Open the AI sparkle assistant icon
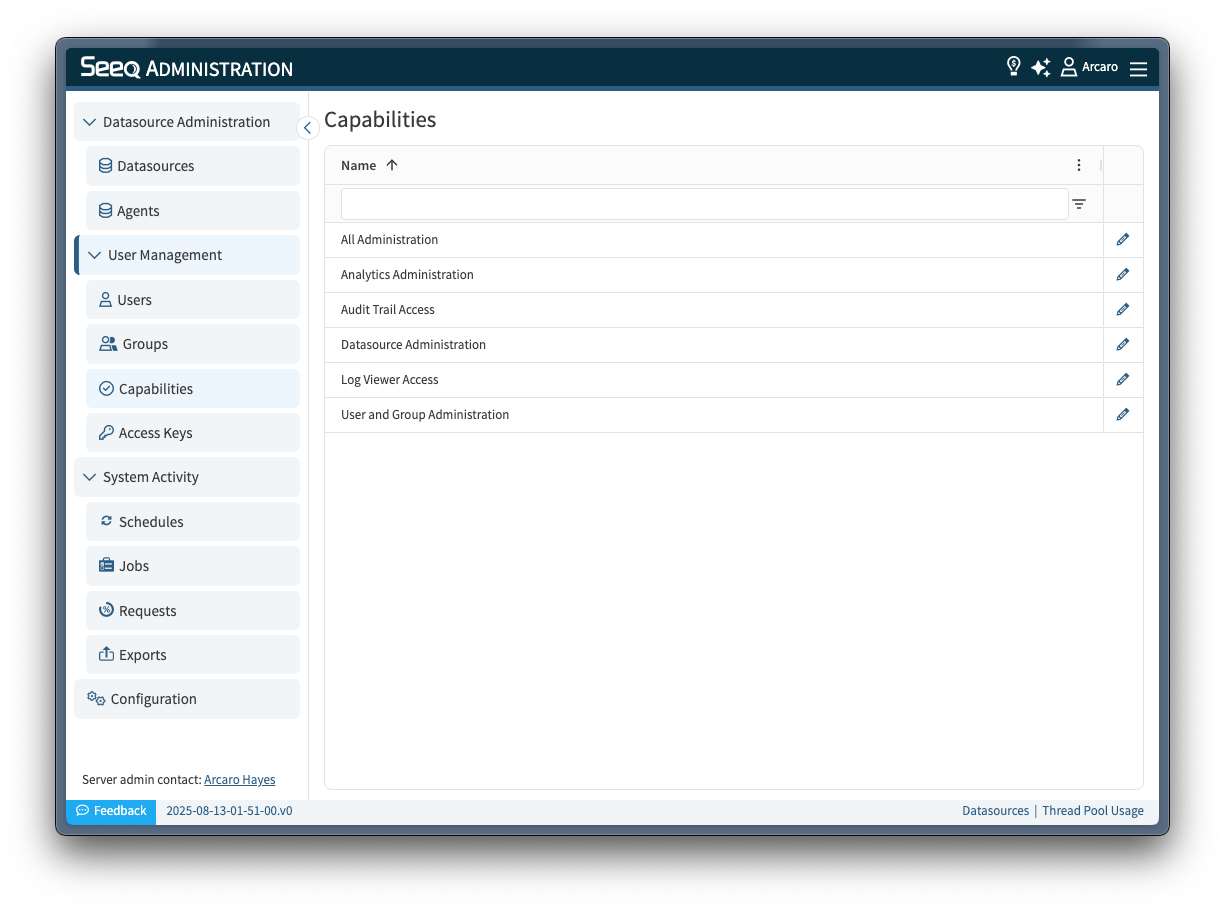This screenshot has width=1225, height=909. pyautogui.click(x=1041, y=67)
